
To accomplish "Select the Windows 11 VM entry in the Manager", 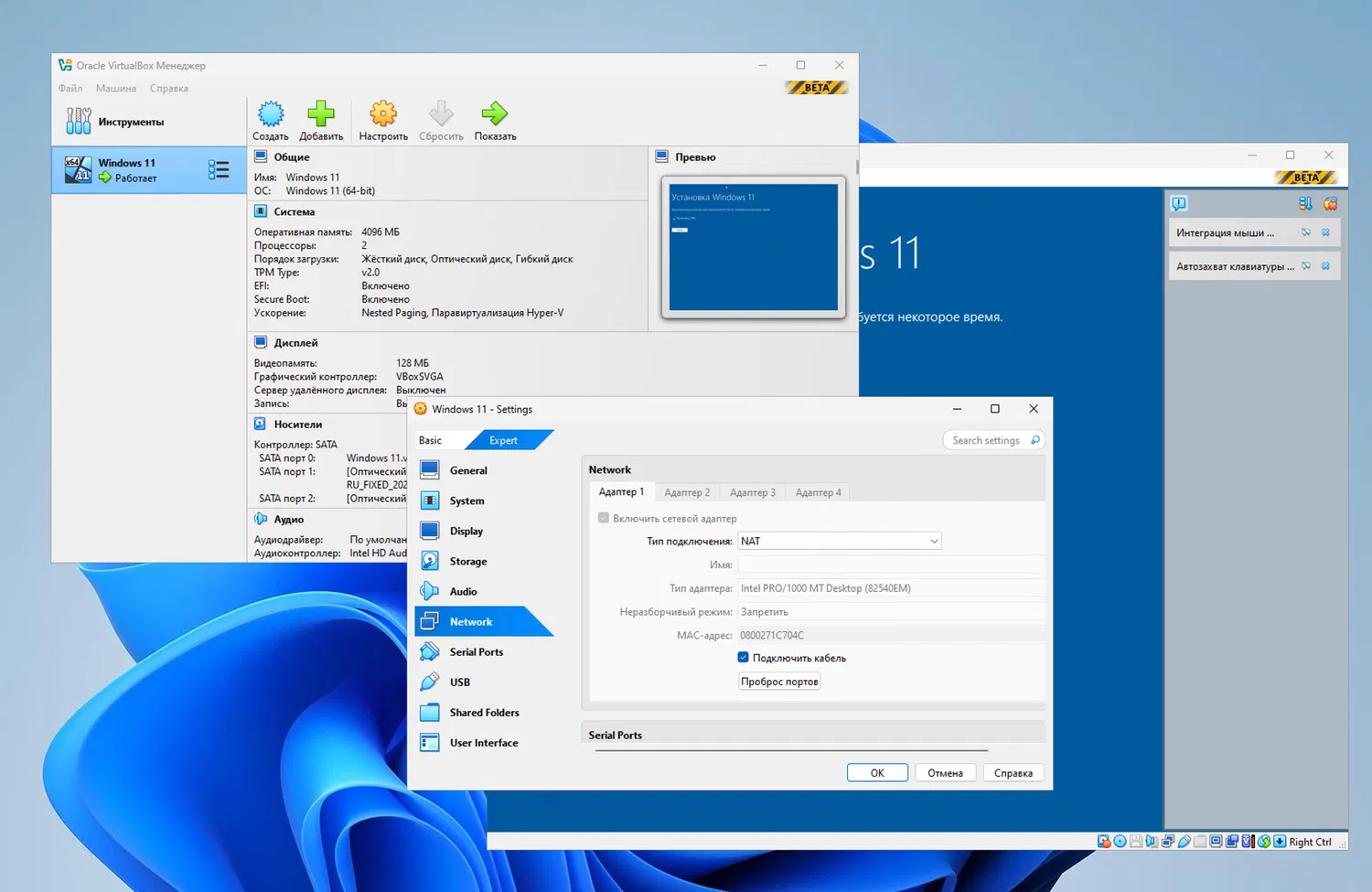I will click(149, 170).
